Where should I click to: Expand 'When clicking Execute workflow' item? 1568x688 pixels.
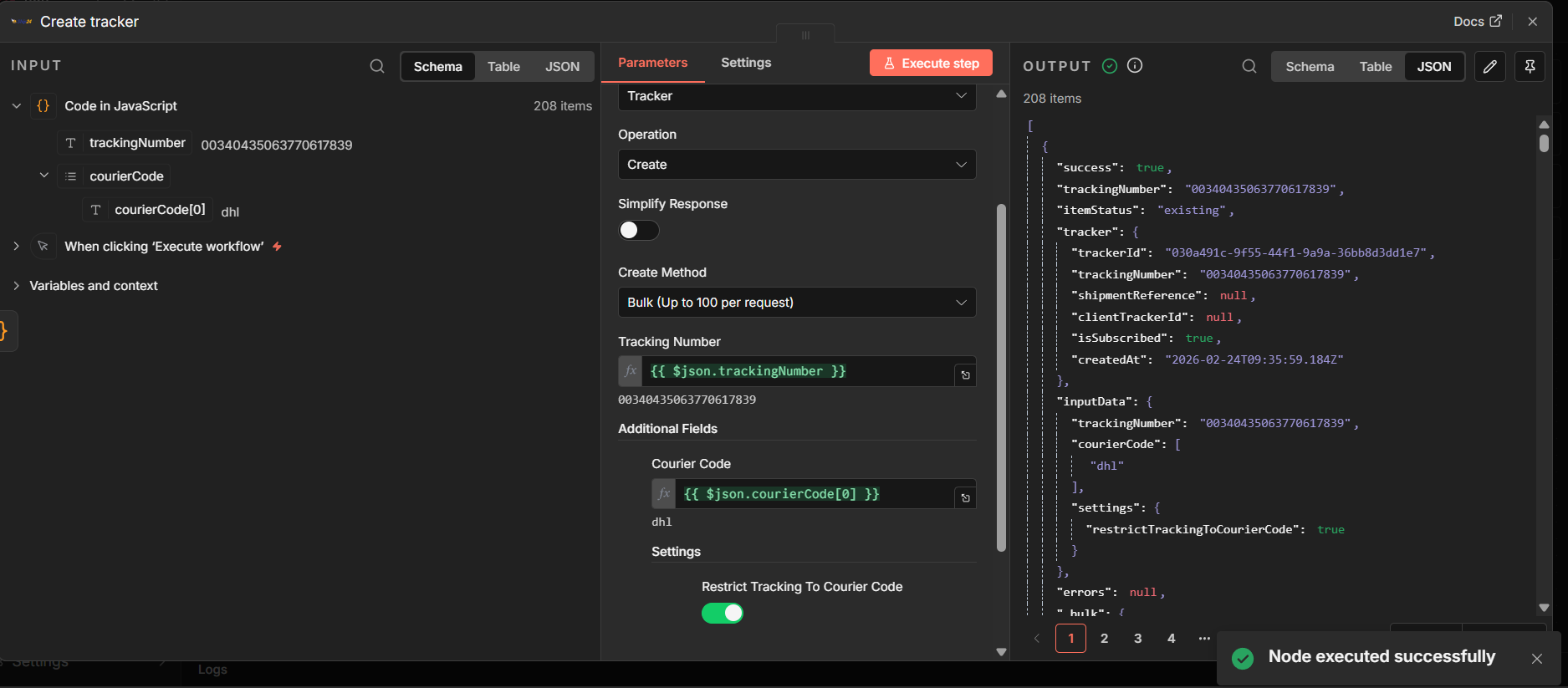click(16, 246)
